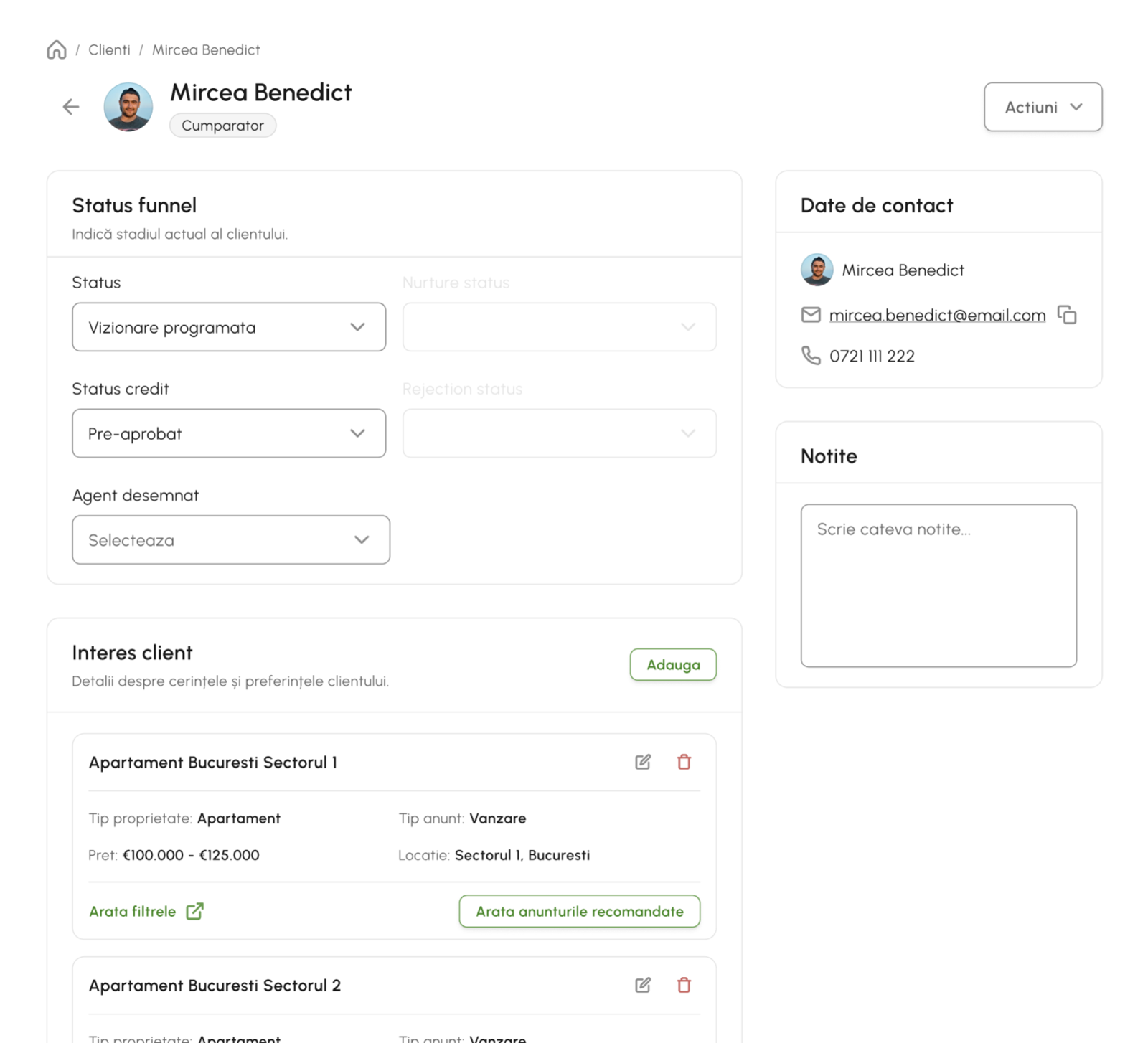This screenshot has width=1148, height=1043.
Task: Click contact name in Date de contact
Action: tap(903, 270)
